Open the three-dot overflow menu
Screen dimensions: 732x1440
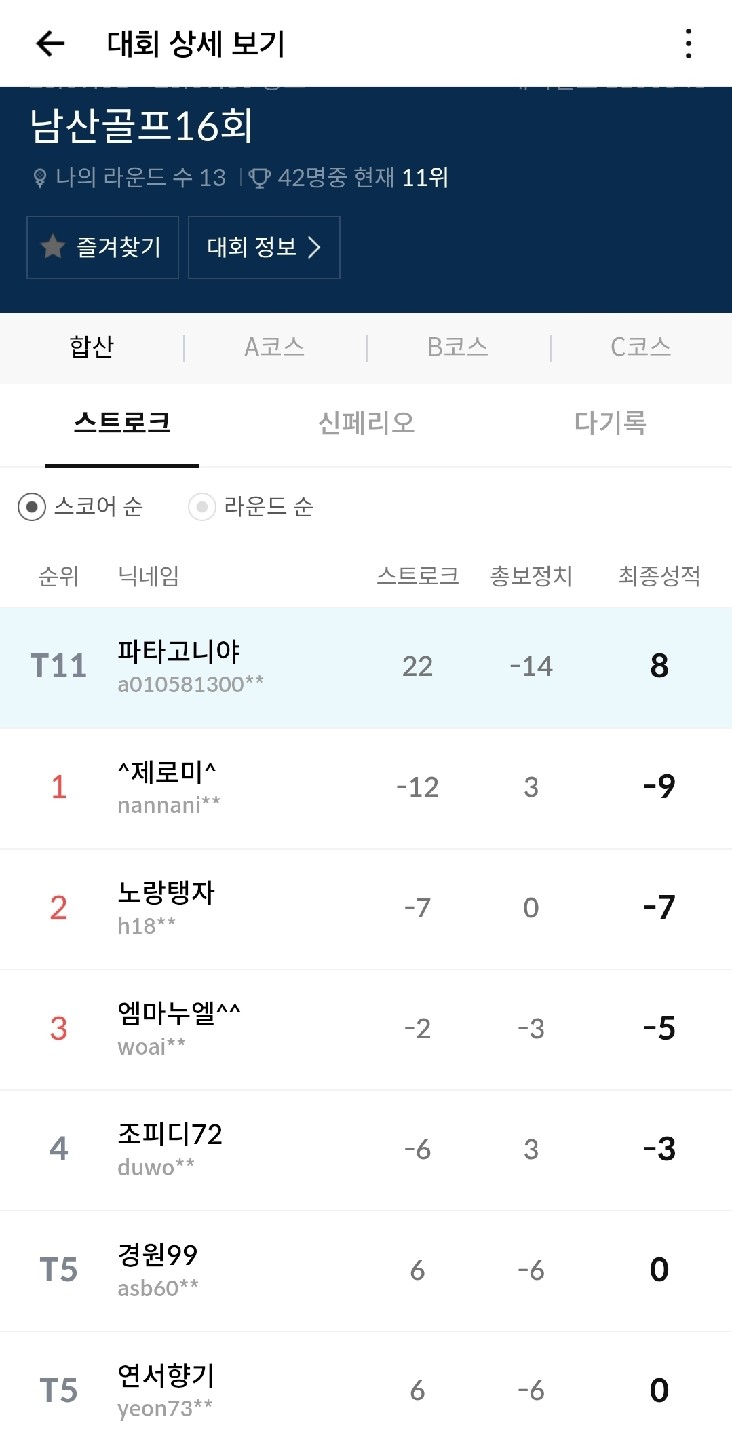click(688, 43)
